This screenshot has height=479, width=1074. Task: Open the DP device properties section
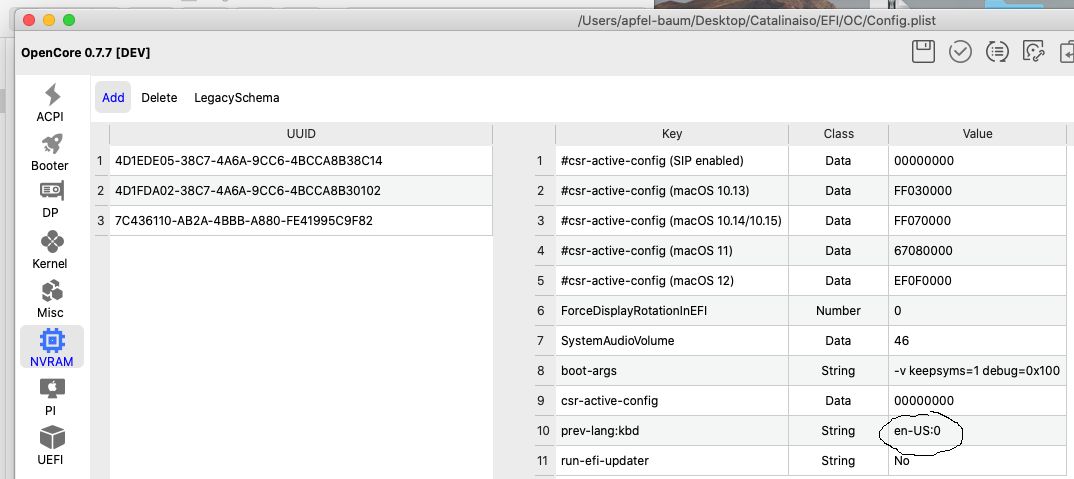[x=50, y=200]
